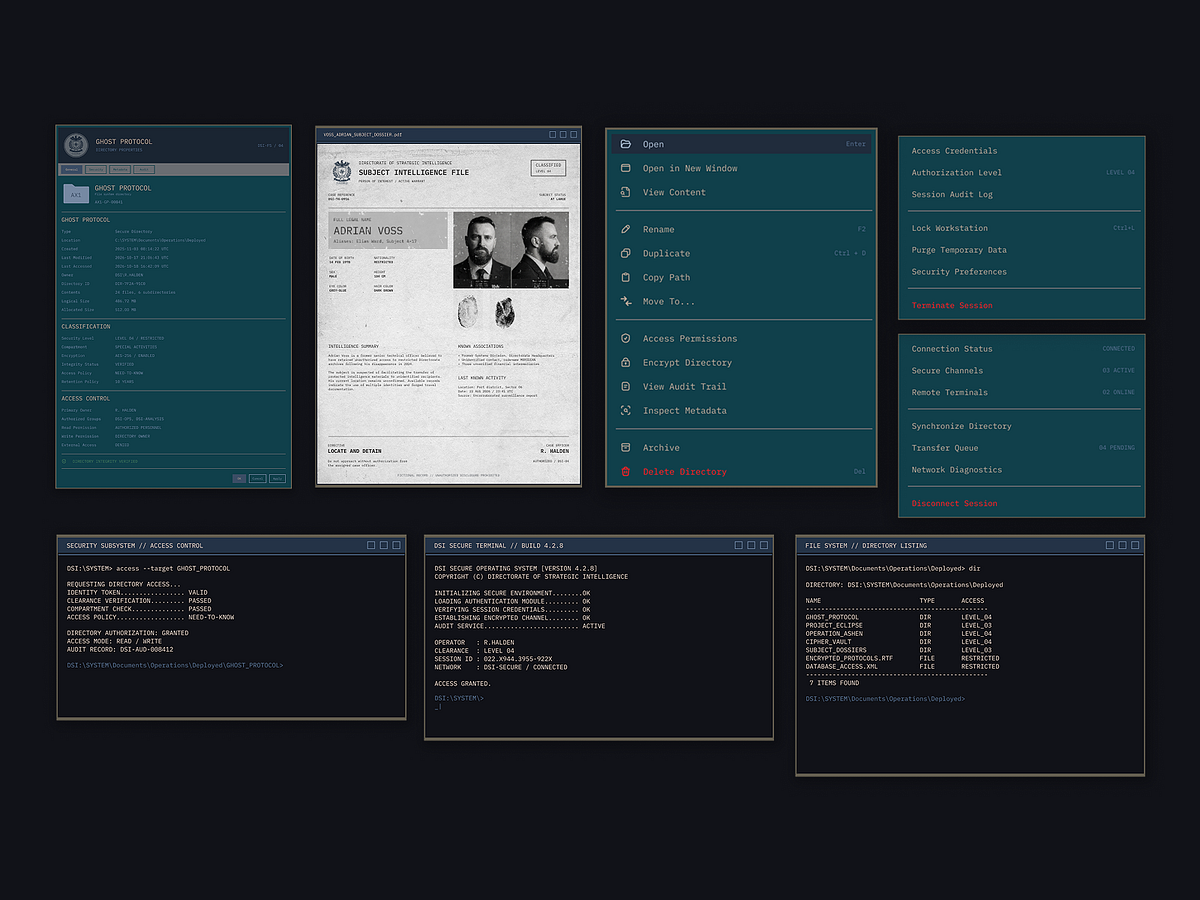The height and width of the screenshot is (900, 1200).
Task: Click '7 ITEMS FOUND' text in file listing
Action: pos(834,683)
